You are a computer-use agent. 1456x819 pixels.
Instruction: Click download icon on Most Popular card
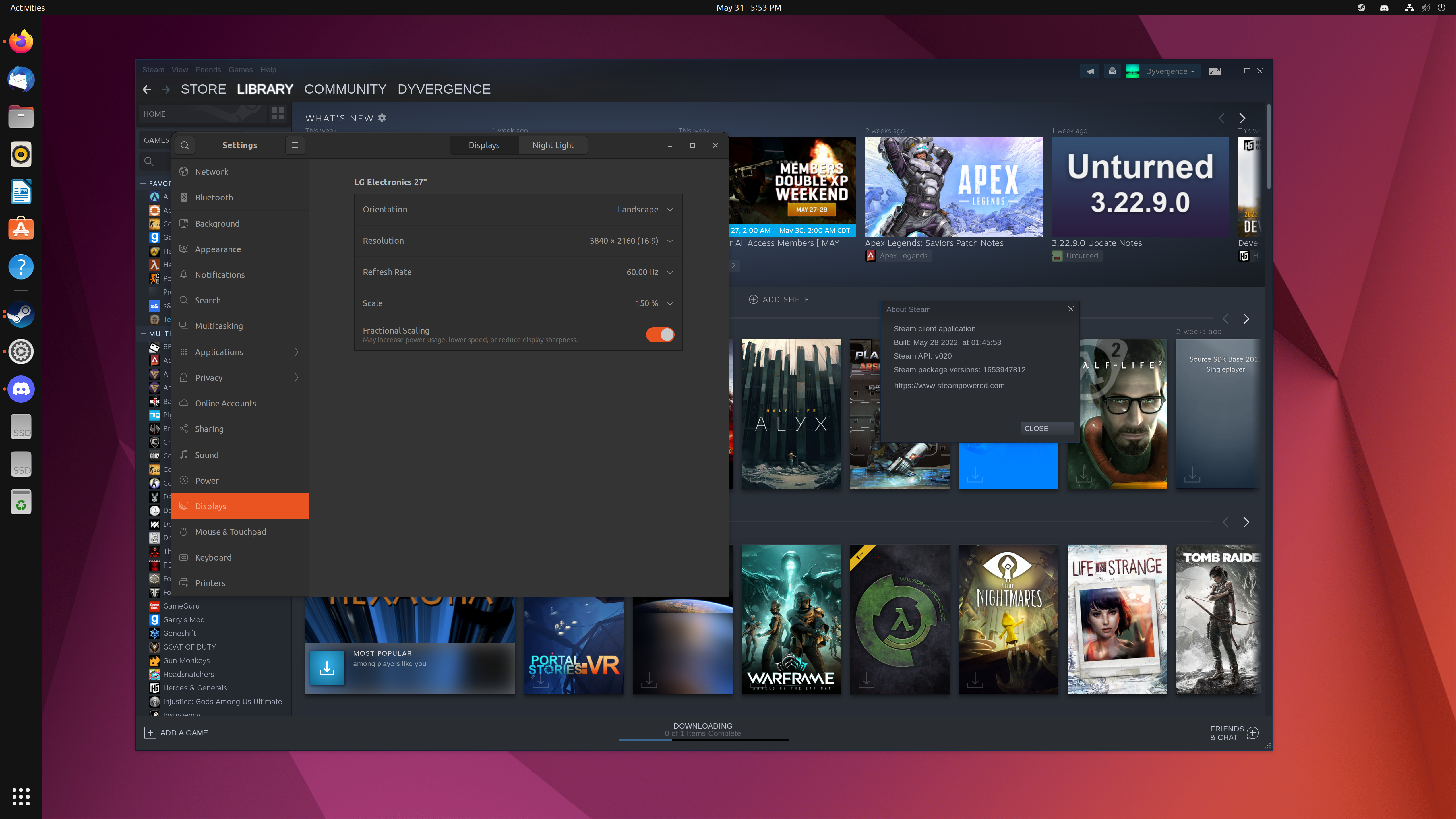tap(327, 668)
